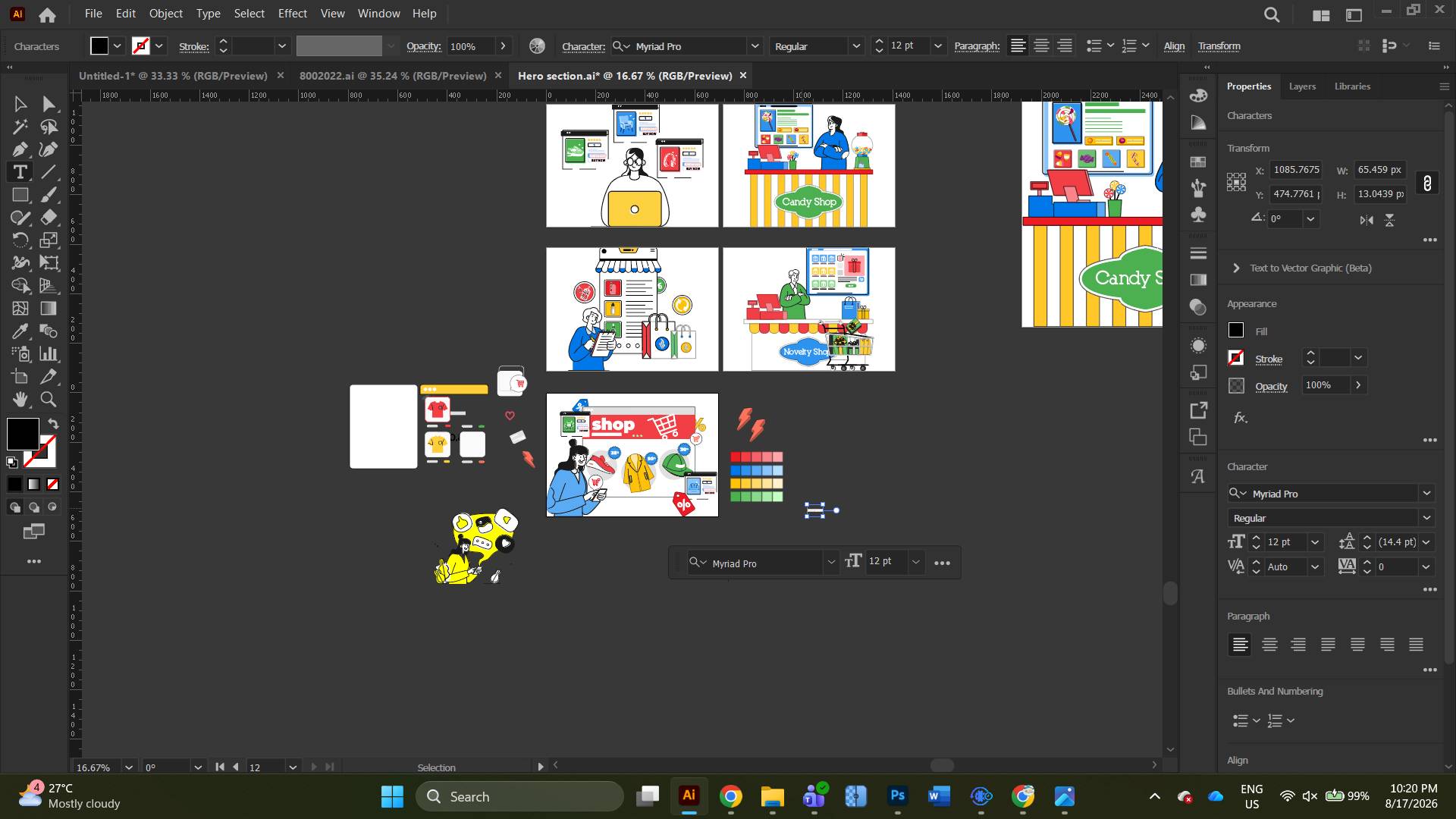The width and height of the screenshot is (1456, 819).
Task: Toggle align right in the control bar
Action: tap(1065, 46)
